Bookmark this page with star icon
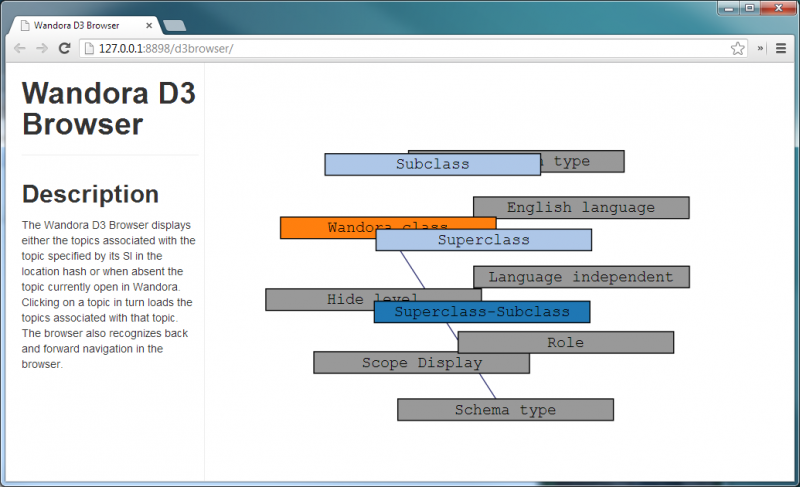This screenshot has width=800, height=487. pos(738,48)
